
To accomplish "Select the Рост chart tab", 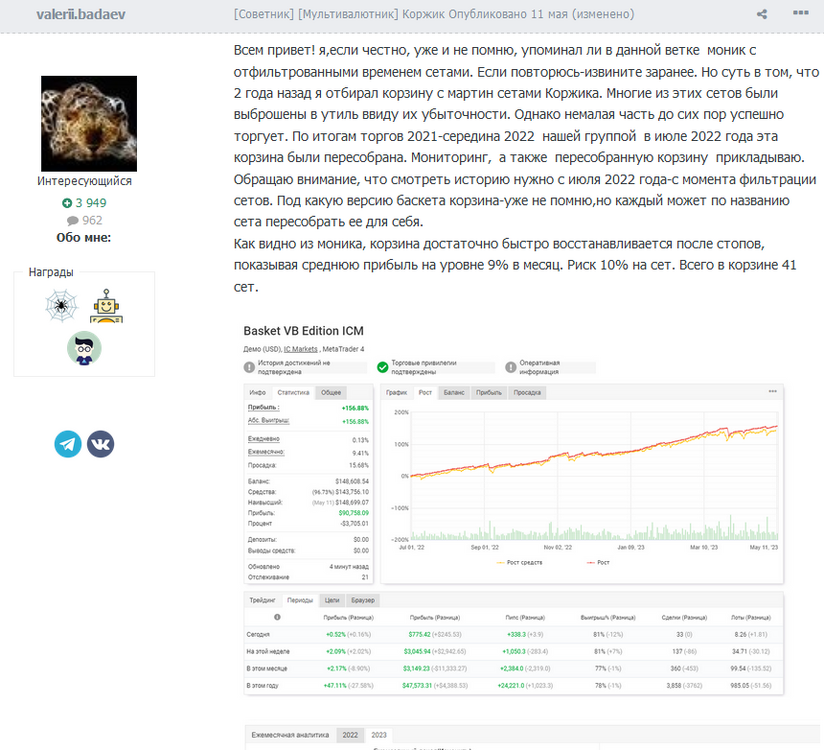I will click(x=425, y=393).
